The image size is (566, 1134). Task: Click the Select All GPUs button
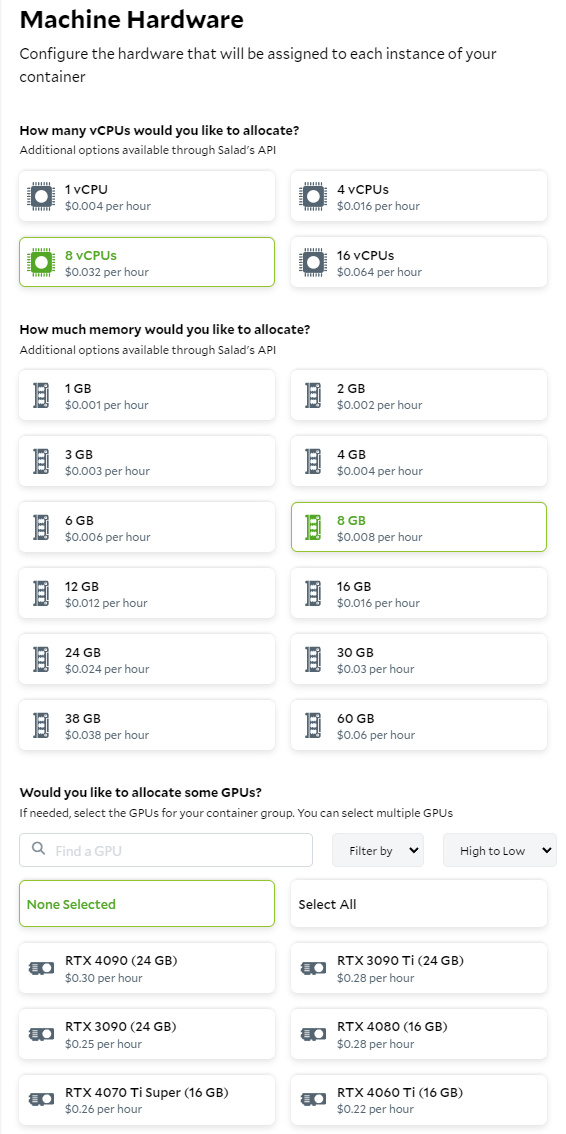click(x=419, y=903)
